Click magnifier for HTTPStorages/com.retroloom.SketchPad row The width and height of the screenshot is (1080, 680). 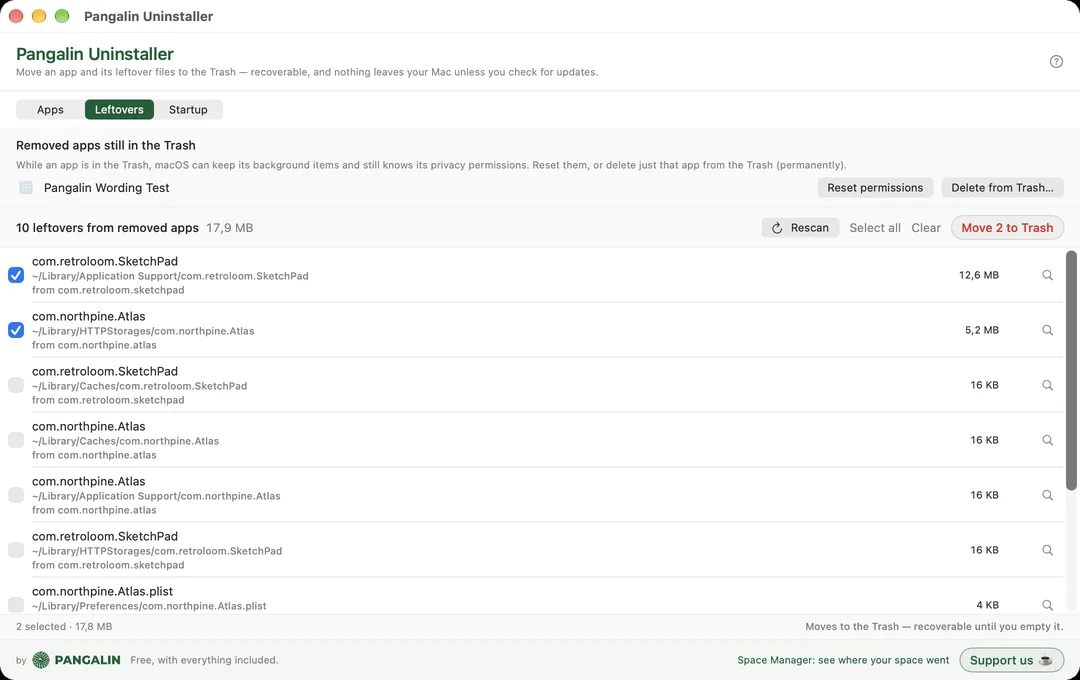click(1047, 550)
